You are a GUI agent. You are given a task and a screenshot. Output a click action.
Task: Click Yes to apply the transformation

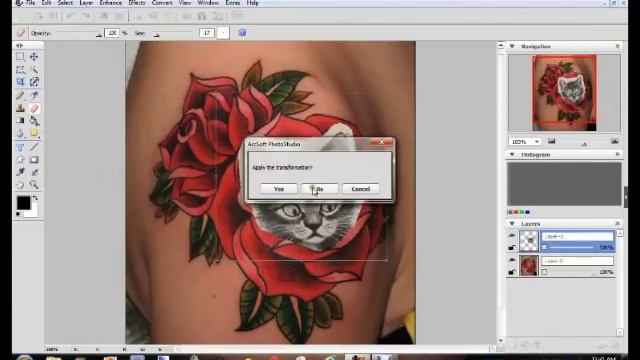[279, 189]
